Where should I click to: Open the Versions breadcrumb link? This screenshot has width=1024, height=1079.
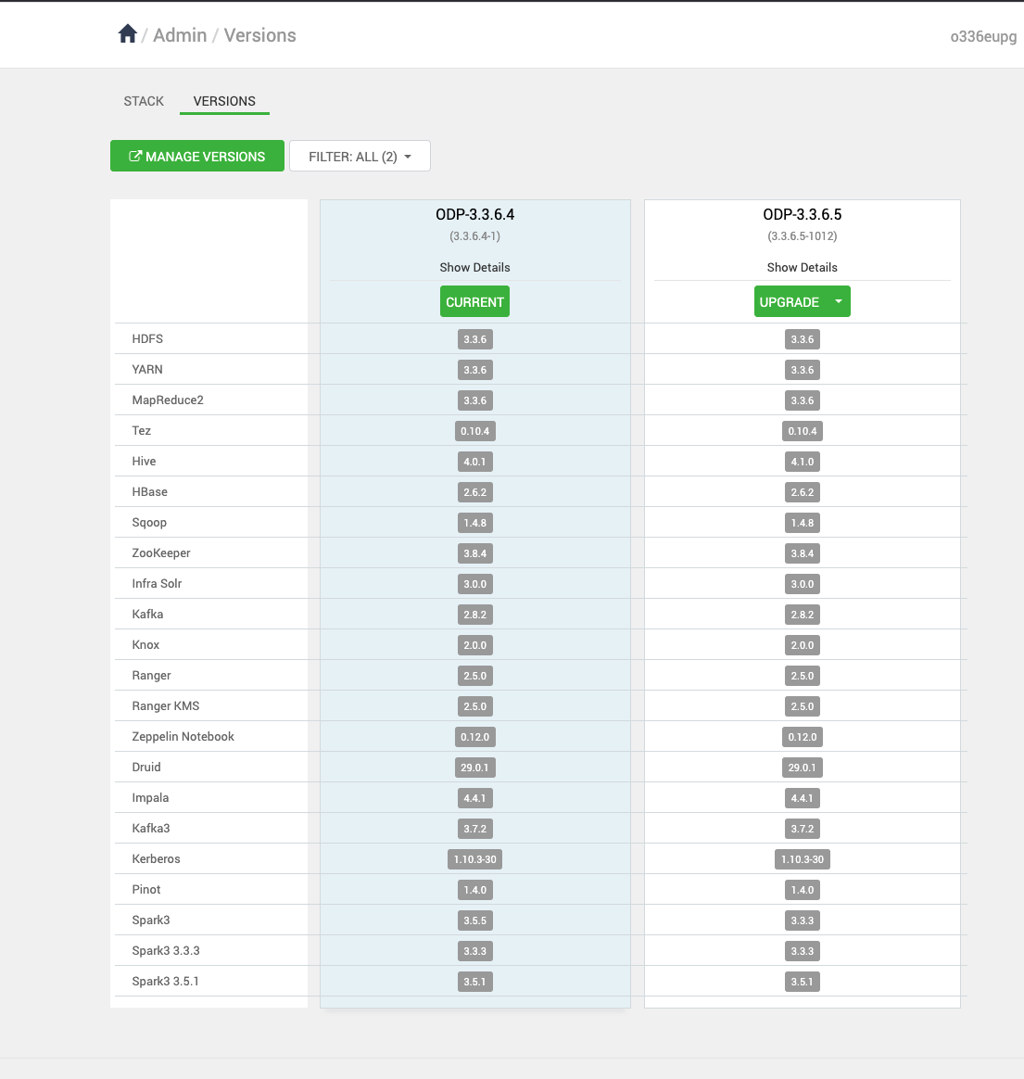pos(260,35)
